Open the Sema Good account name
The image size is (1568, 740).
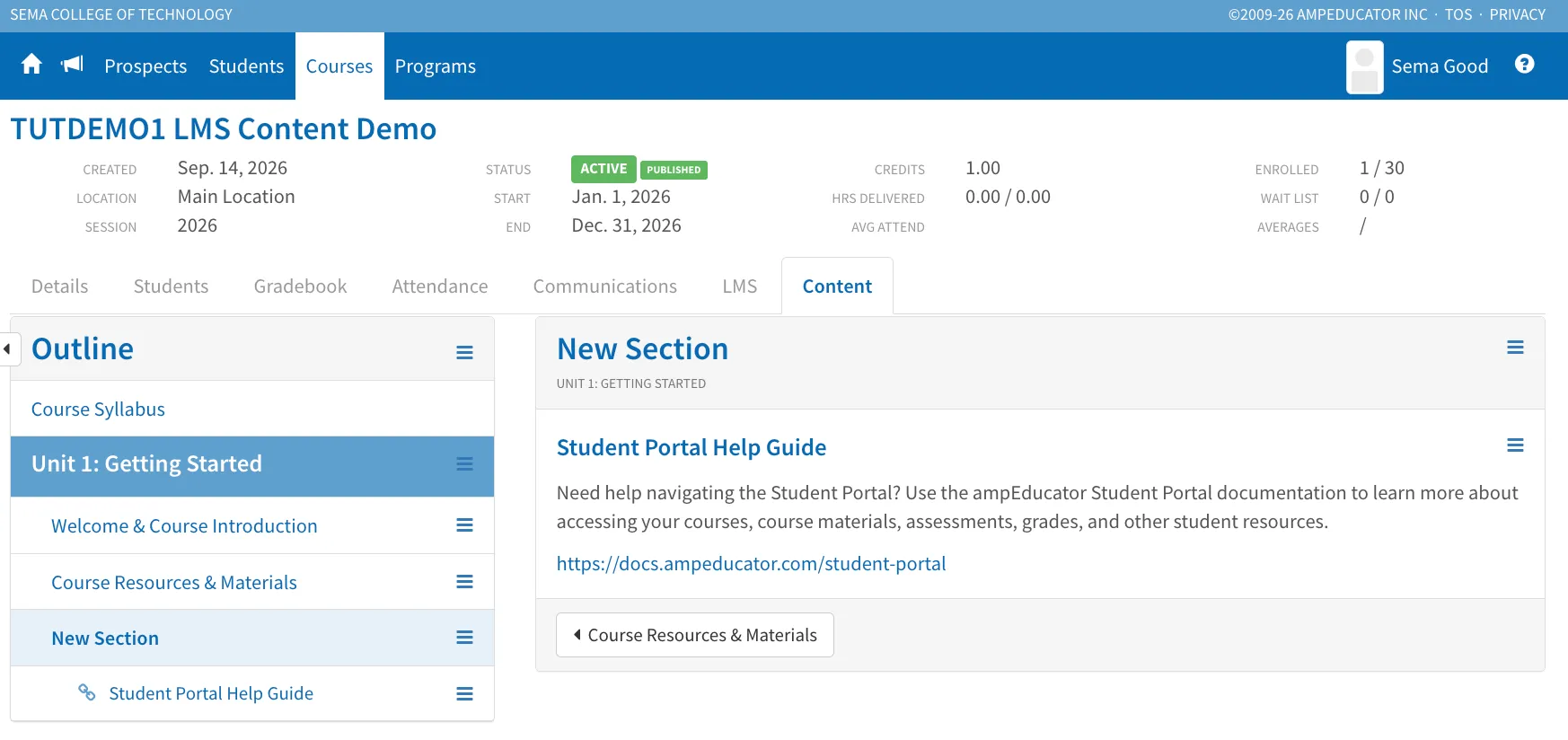click(1440, 66)
